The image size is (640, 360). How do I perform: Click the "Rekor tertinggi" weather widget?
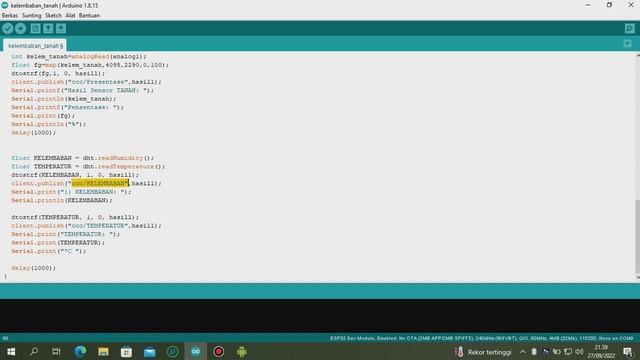(482, 352)
